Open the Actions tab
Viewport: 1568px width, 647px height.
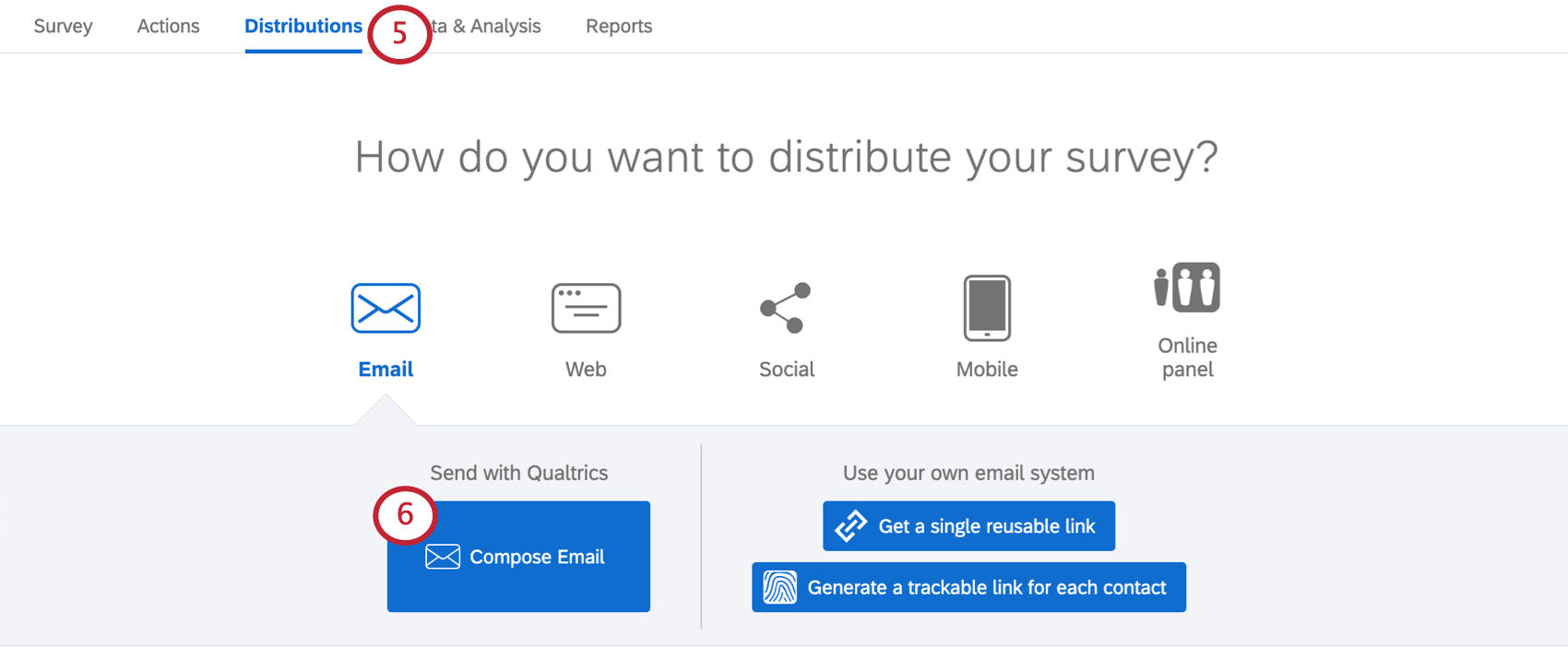(x=168, y=26)
